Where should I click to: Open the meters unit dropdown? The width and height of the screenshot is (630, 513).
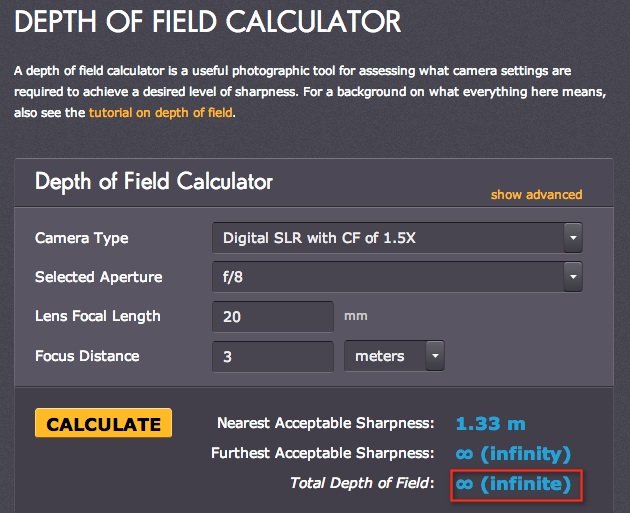[394, 356]
